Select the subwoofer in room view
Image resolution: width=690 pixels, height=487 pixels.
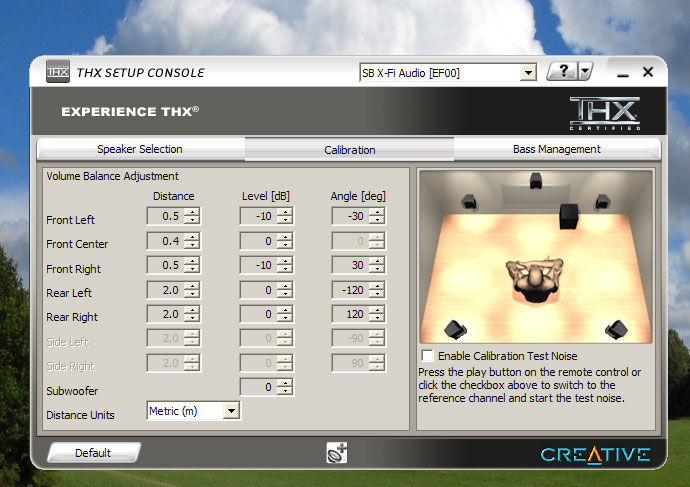click(569, 216)
